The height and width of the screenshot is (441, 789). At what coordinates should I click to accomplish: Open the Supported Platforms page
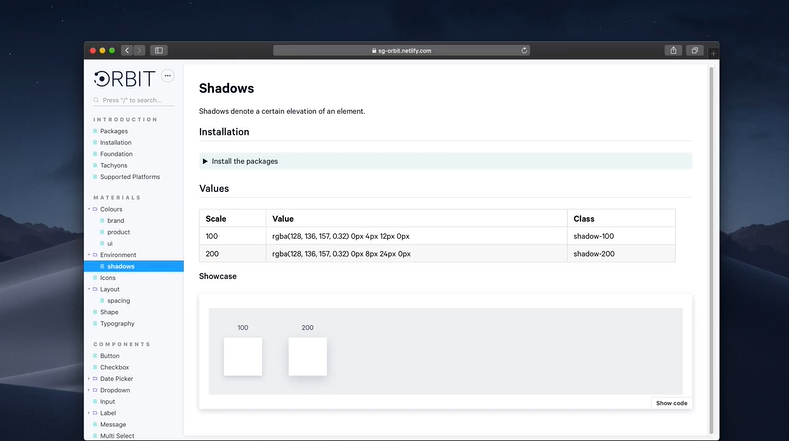[x=130, y=177]
